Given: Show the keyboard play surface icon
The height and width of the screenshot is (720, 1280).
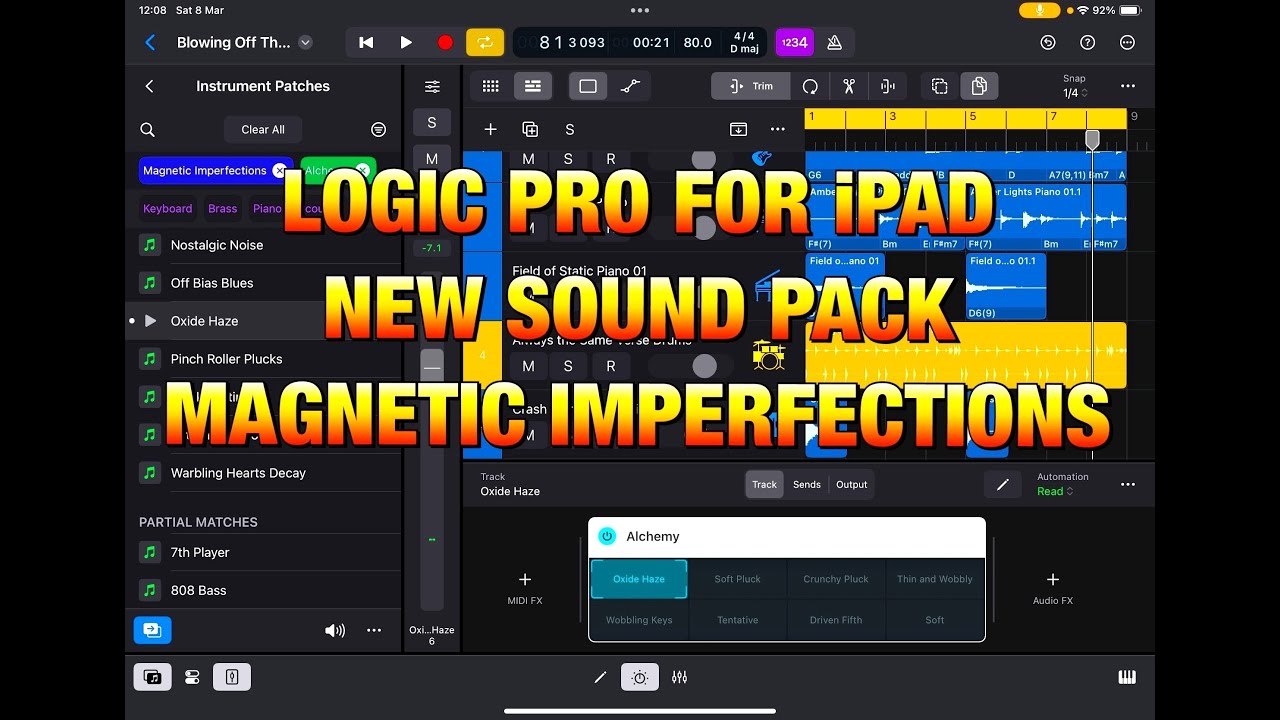Looking at the screenshot, I should tap(1127, 677).
